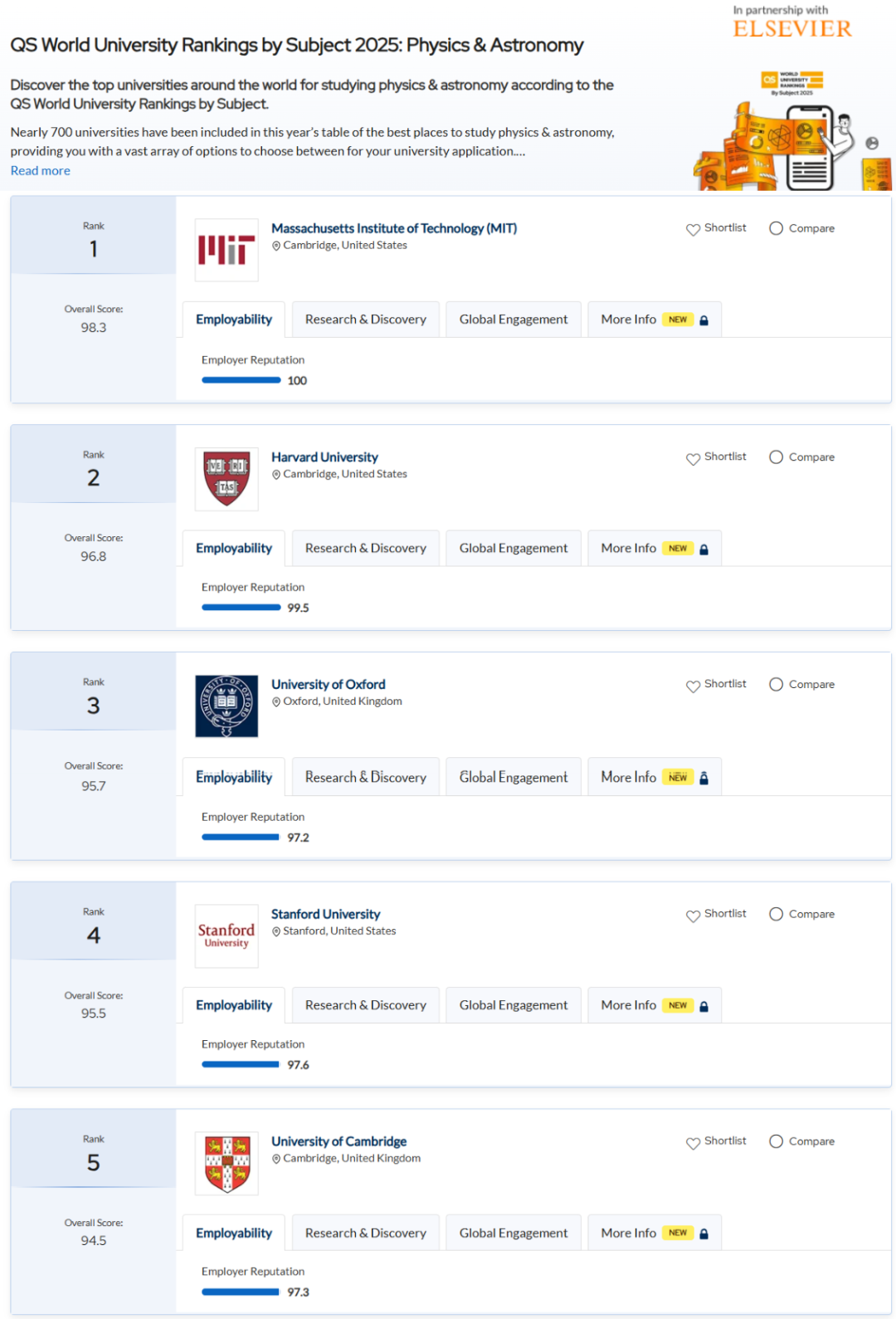Click the Elsevier partner logo
The width and height of the screenshot is (896, 1319).
pos(792,29)
